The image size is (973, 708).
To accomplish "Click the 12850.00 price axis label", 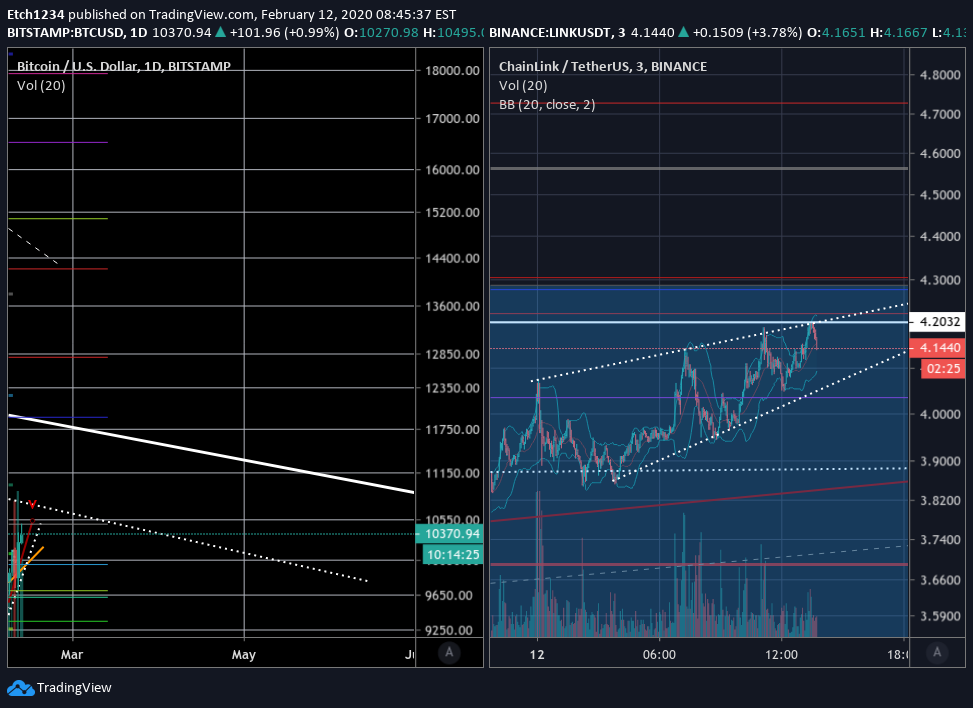I will click(452, 354).
